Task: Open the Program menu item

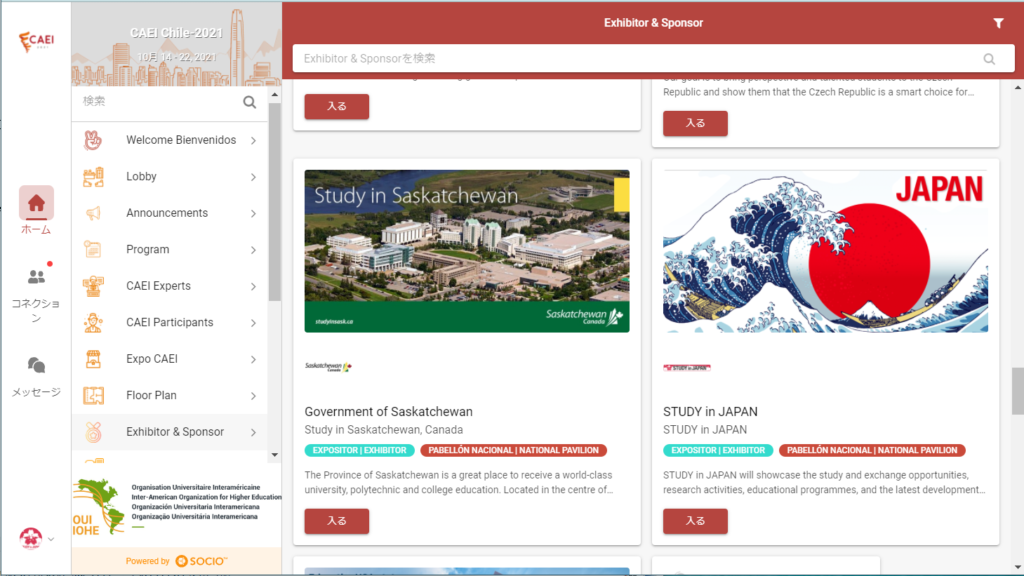Action: tap(170, 249)
